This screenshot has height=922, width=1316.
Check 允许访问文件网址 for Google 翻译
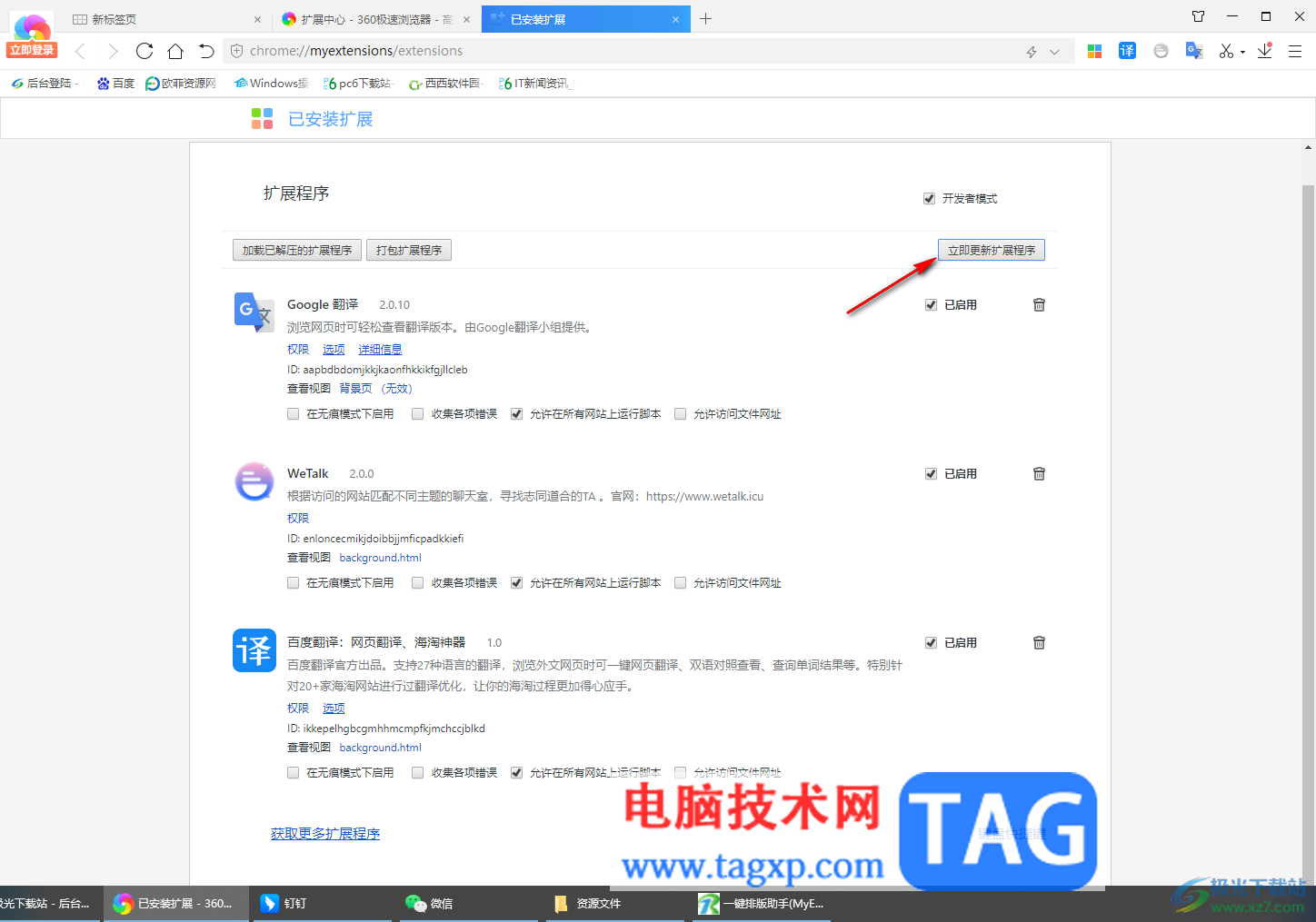[680, 414]
